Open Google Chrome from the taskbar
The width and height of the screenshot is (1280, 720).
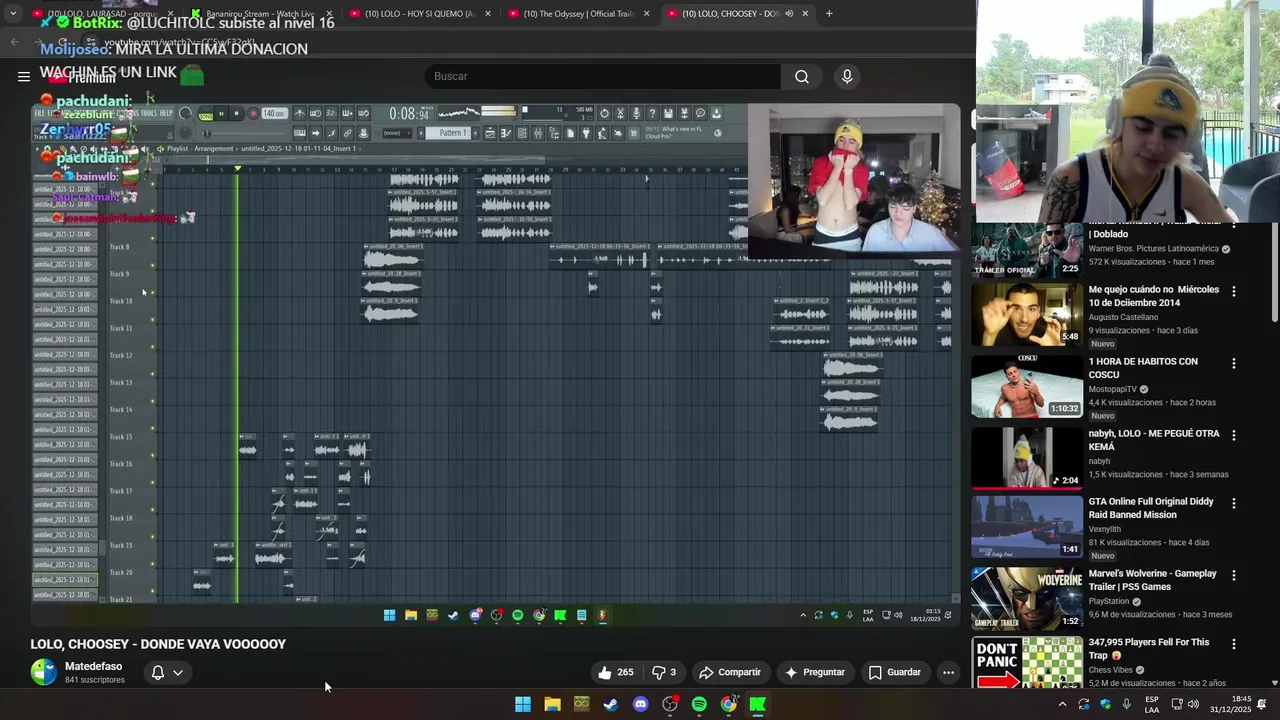pyautogui.click(x=729, y=704)
